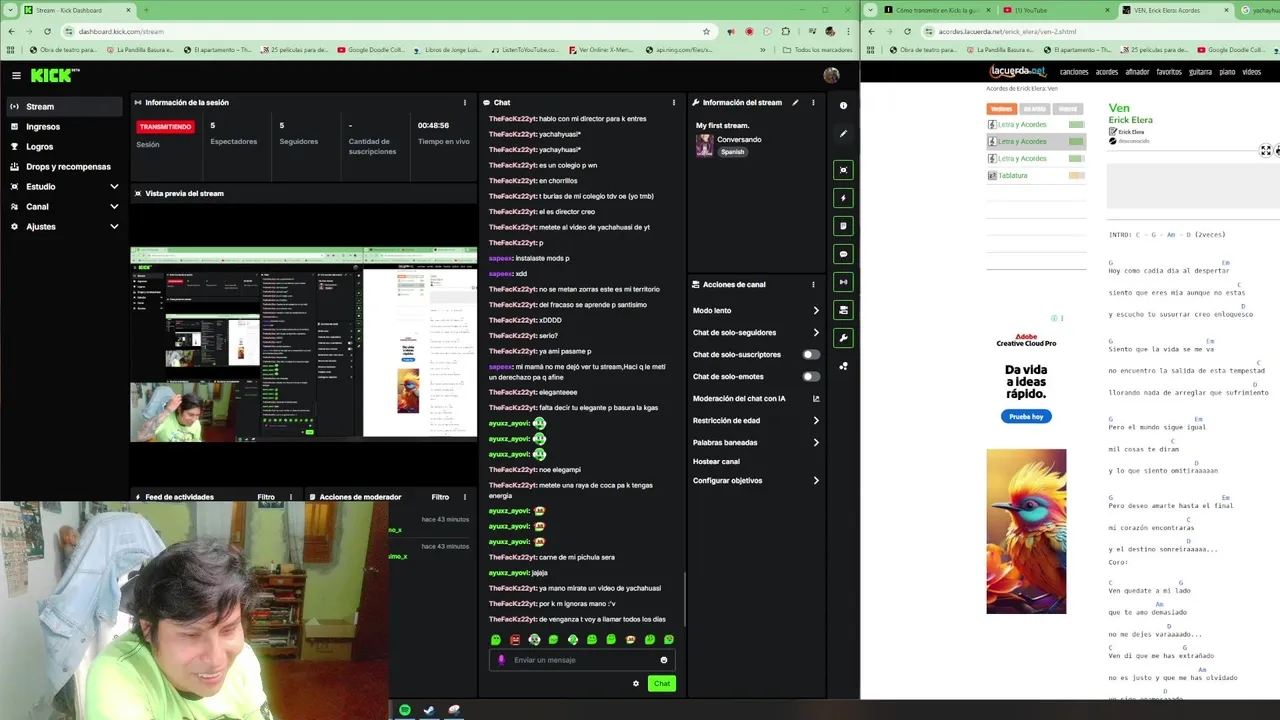Open Acciones de canal three-dot menu
1280x720 pixels.
point(813,284)
